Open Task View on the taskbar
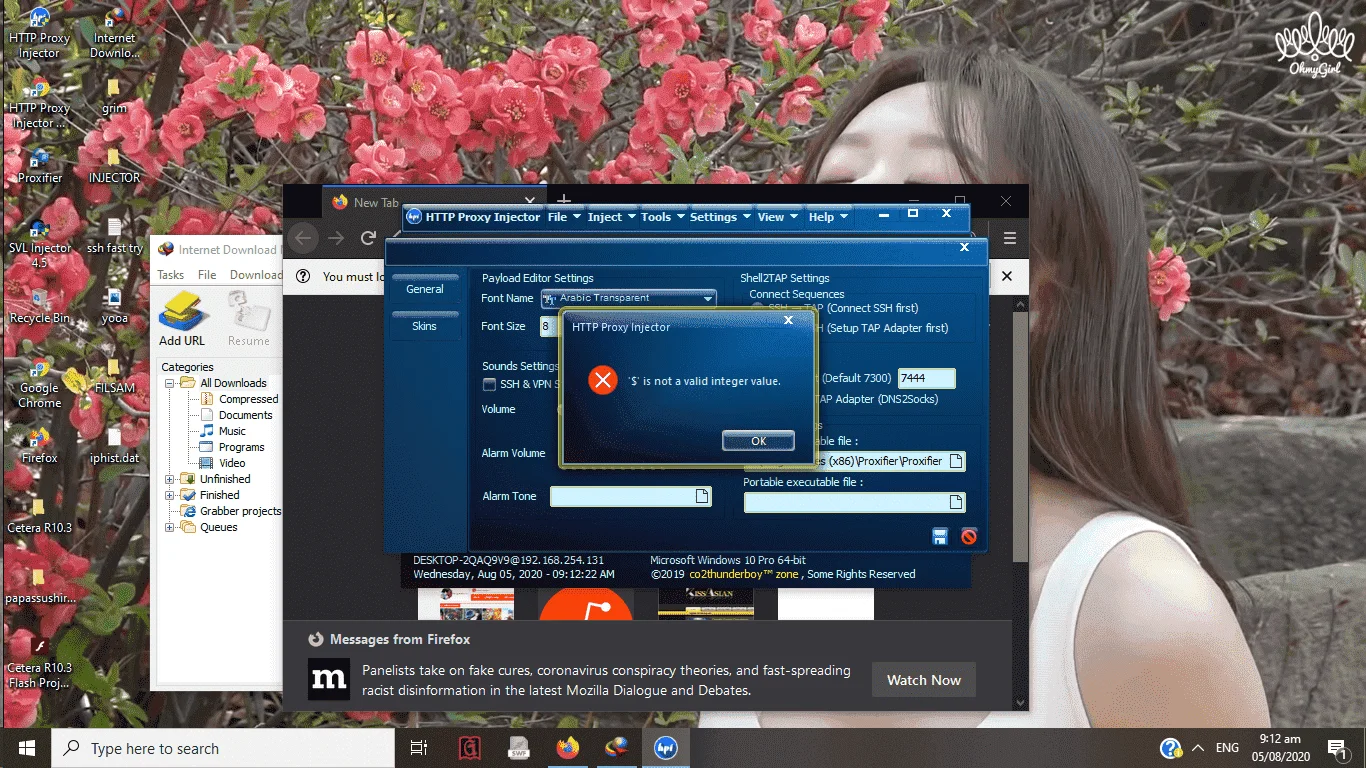1366x768 pixels. (x=419, y=748)
